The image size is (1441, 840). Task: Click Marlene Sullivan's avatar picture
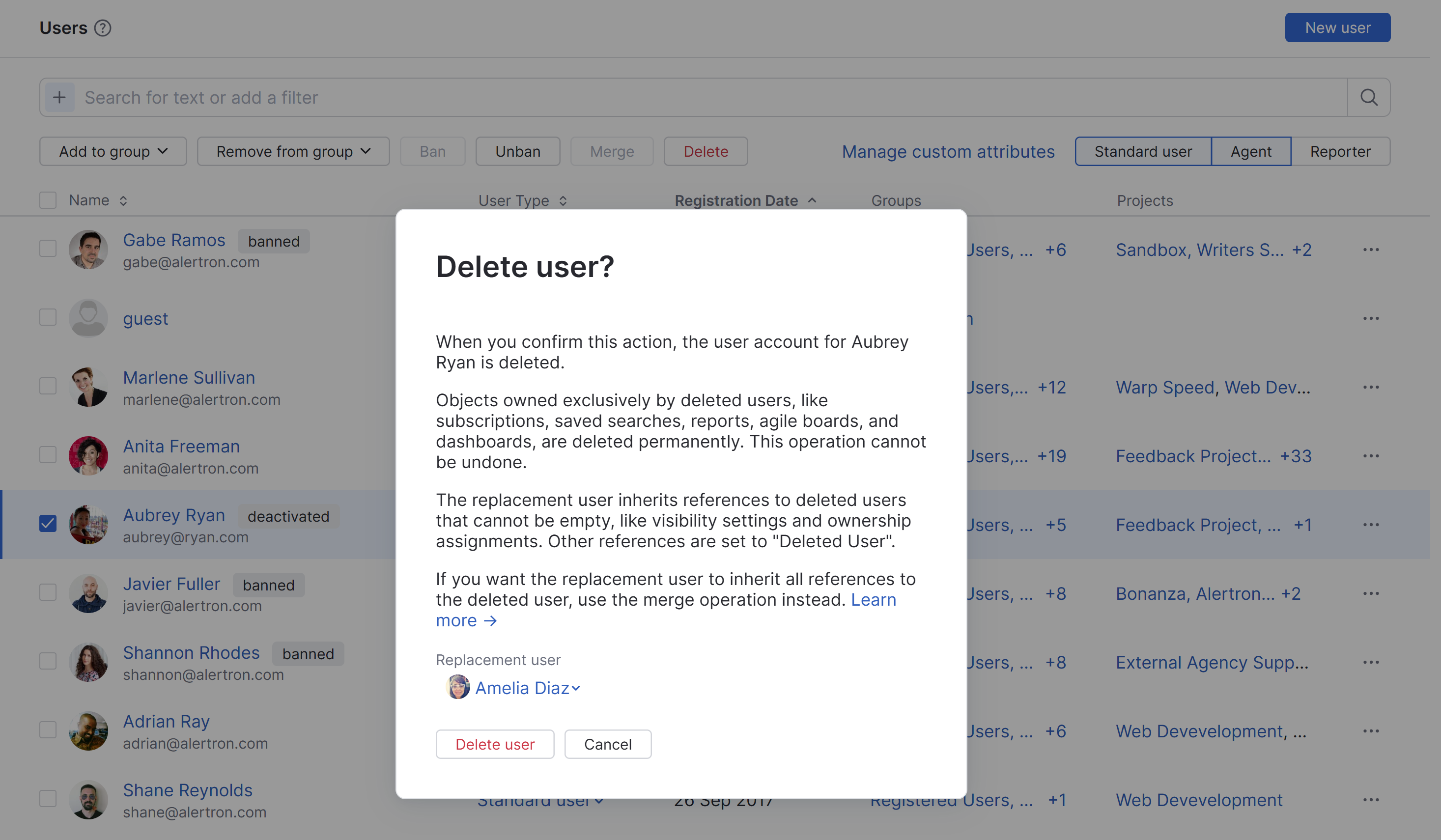pyautogui.click(x=88, y=388)
